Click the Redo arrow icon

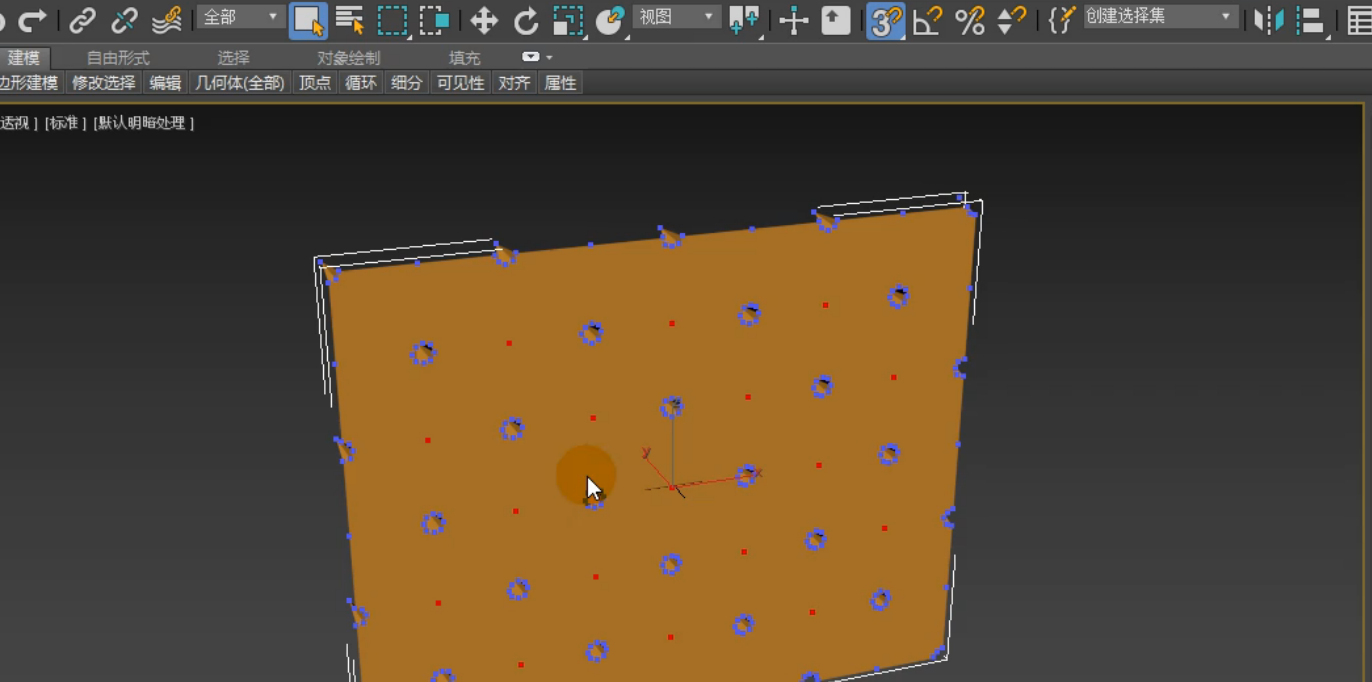[x=33, y=20]
